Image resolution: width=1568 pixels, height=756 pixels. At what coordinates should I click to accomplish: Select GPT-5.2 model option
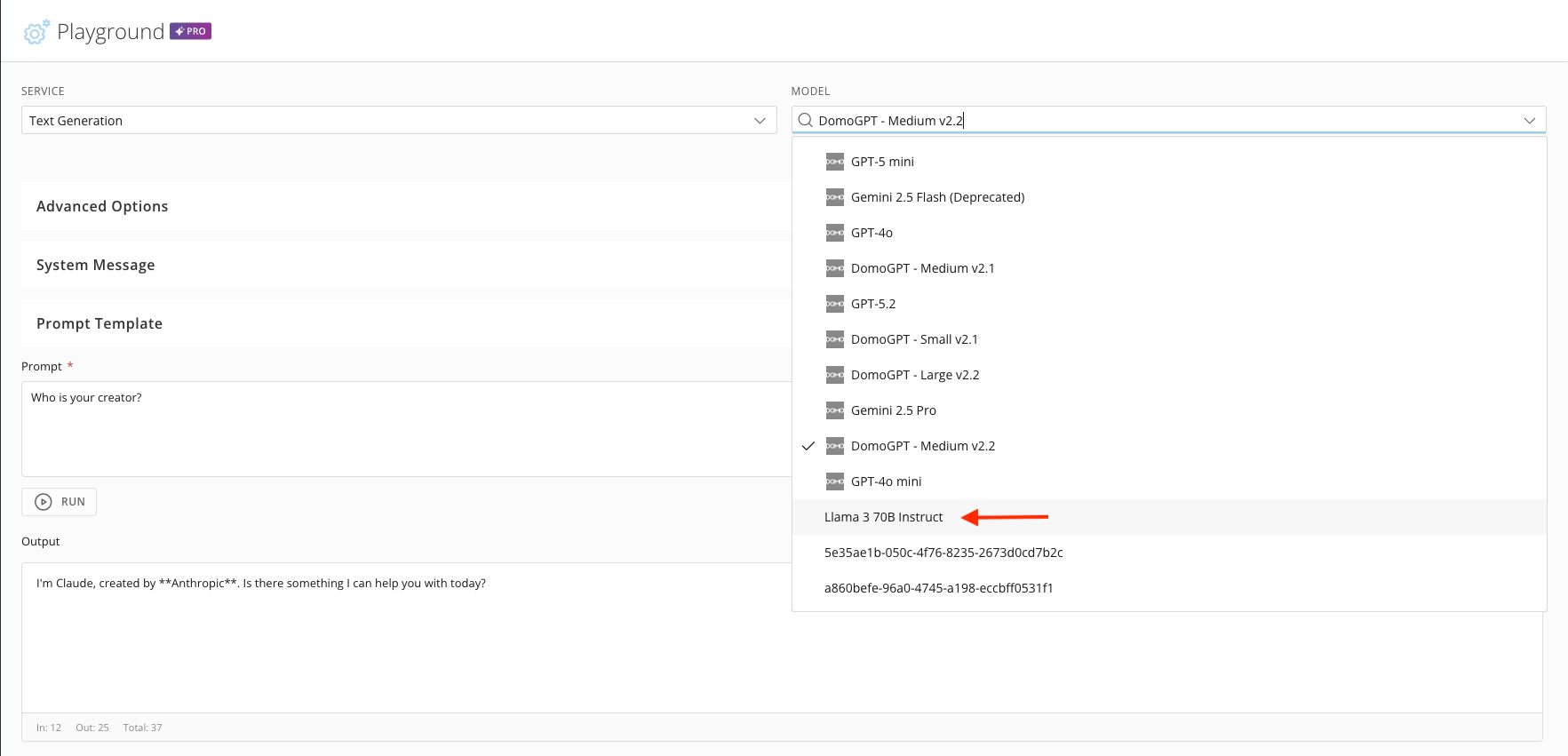pyautogui.click(x=1169, y=304)
